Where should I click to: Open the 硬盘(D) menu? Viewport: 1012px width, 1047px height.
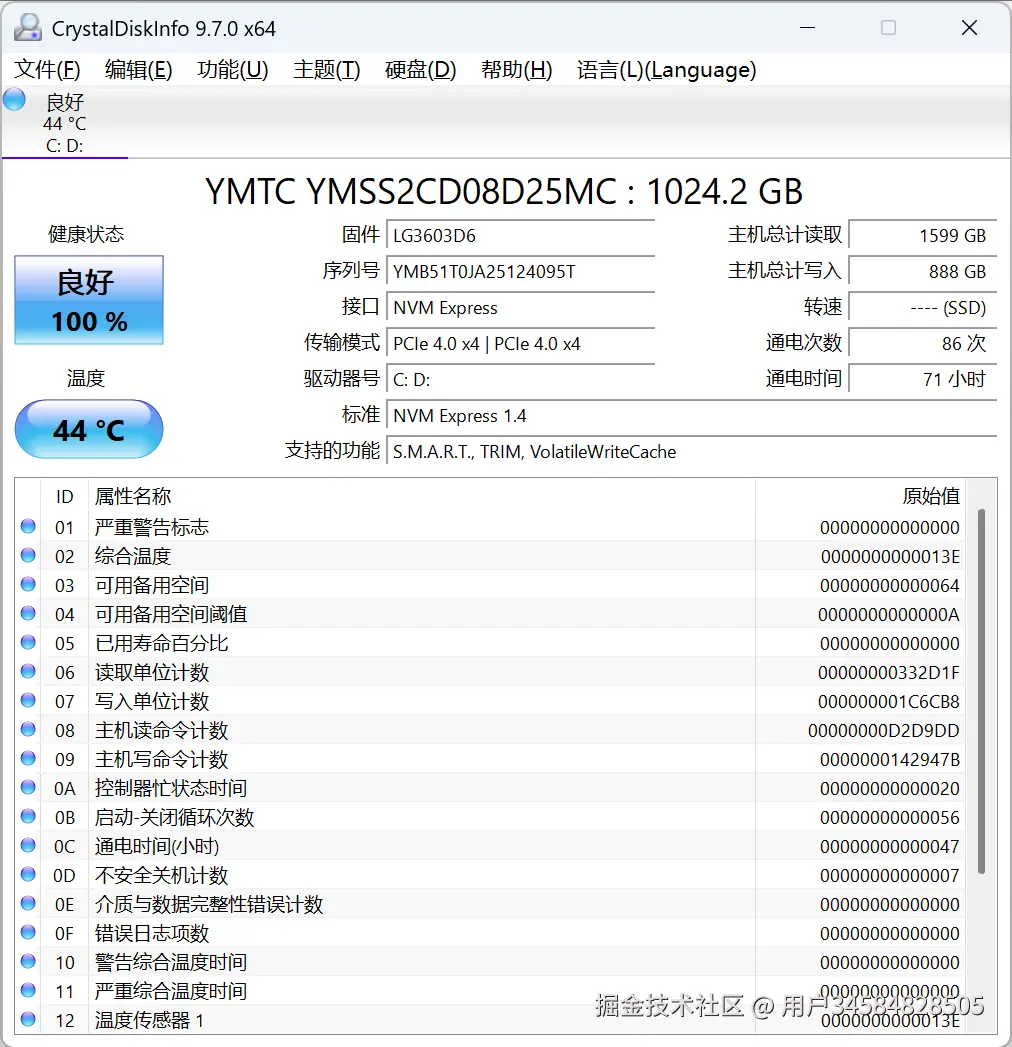coord(420,69)
